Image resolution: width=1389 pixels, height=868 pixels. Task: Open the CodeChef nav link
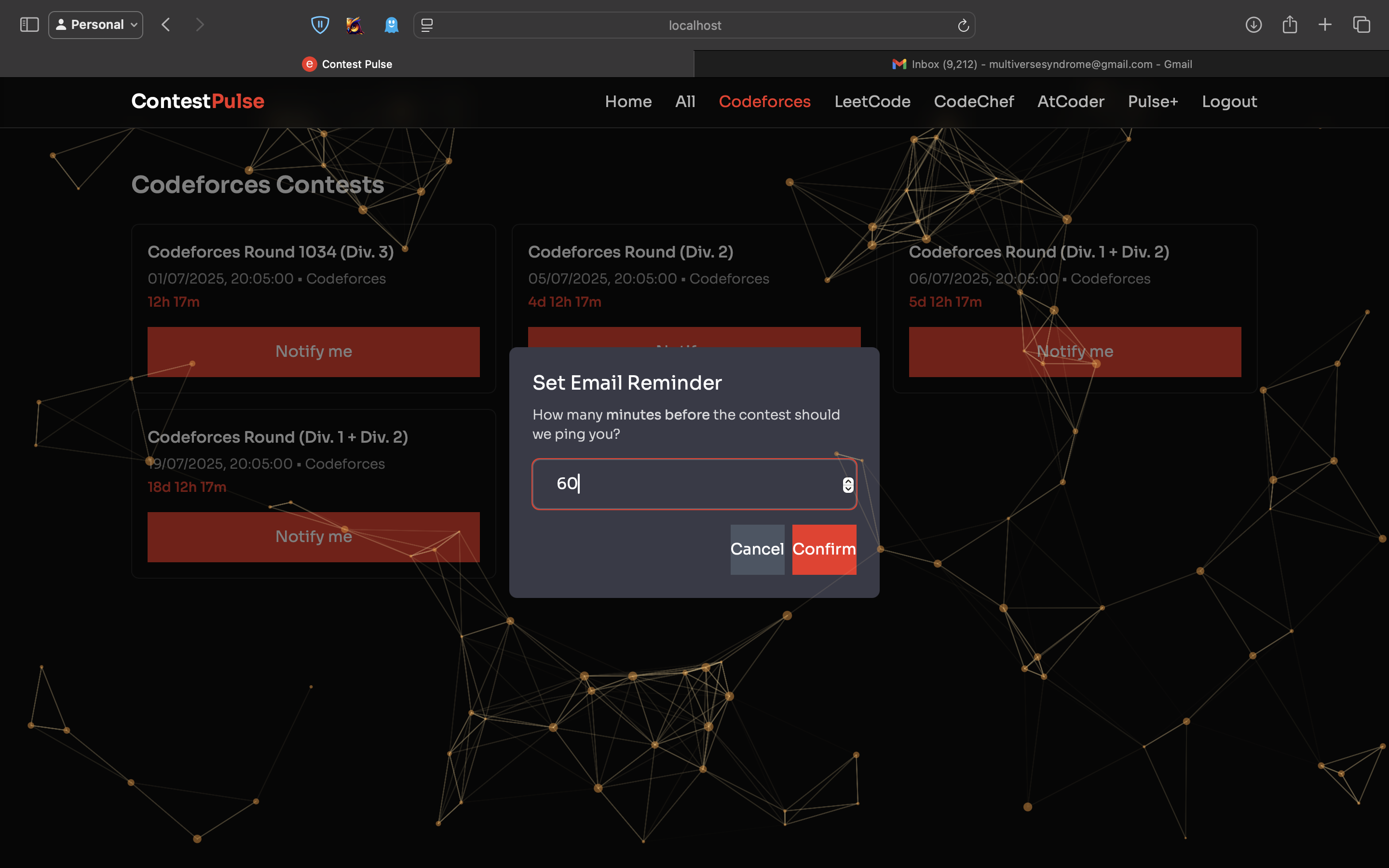click(973, 102)
